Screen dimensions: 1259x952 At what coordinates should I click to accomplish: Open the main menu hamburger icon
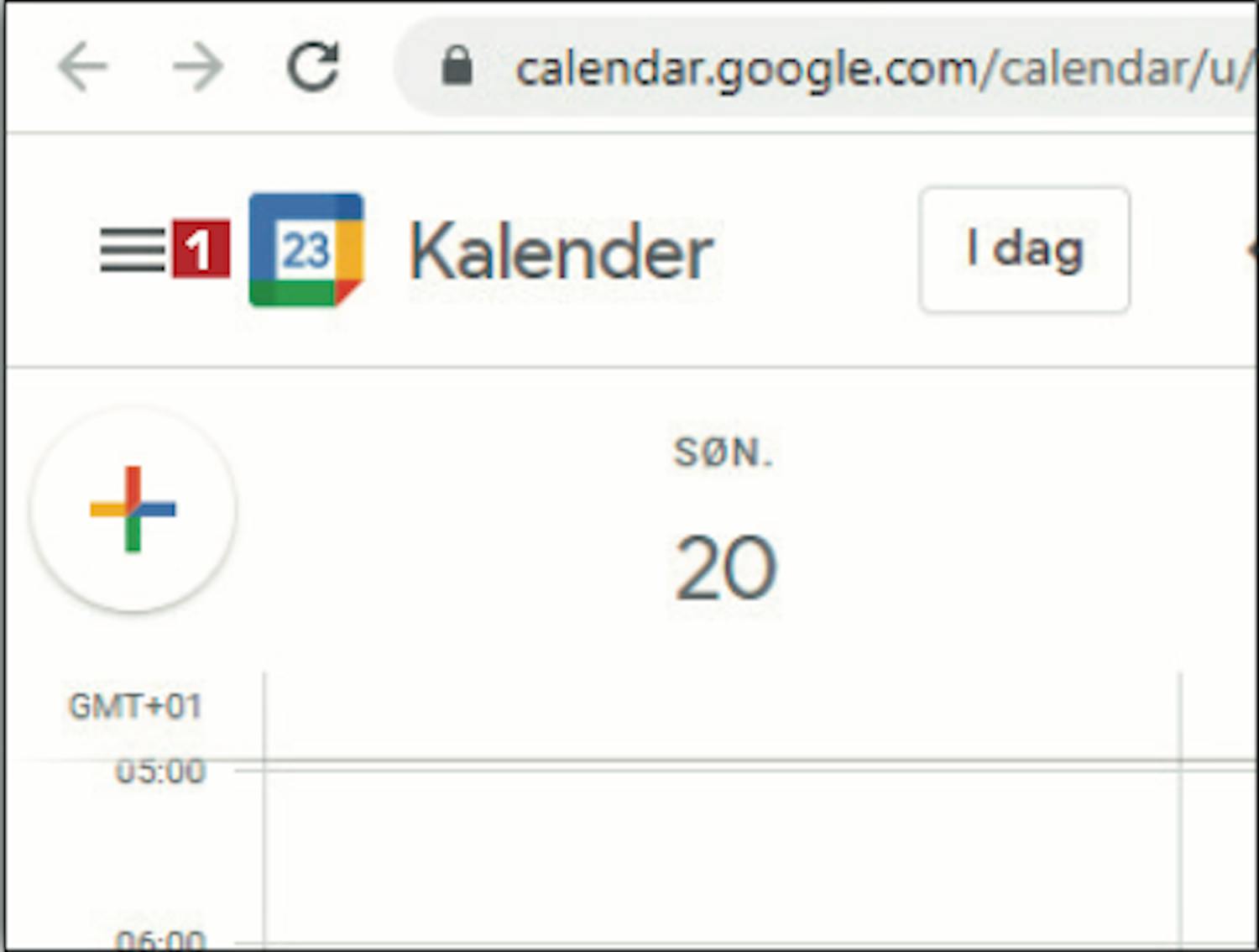pyautogui.click(x=132, y=249)
